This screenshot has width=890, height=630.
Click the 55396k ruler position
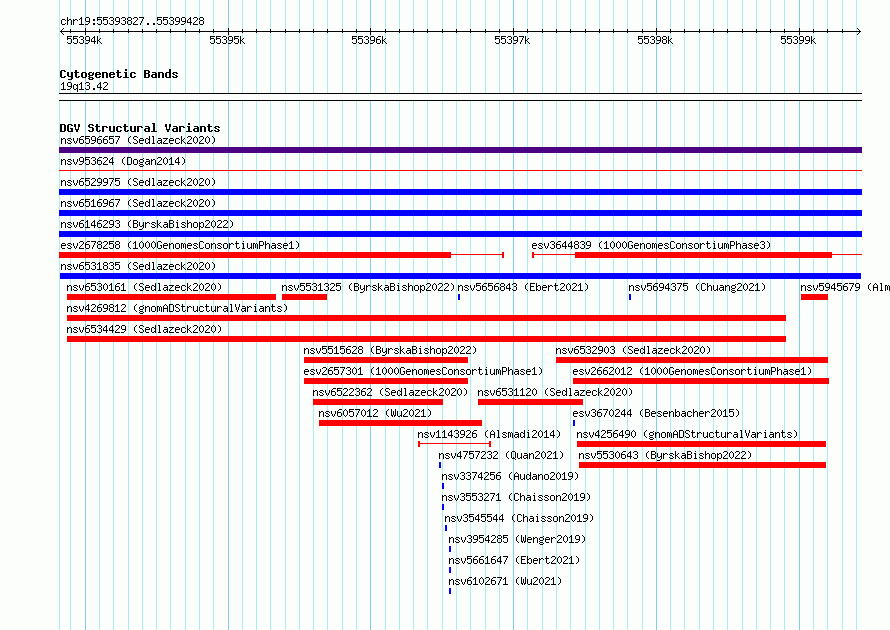click(369, 40)
